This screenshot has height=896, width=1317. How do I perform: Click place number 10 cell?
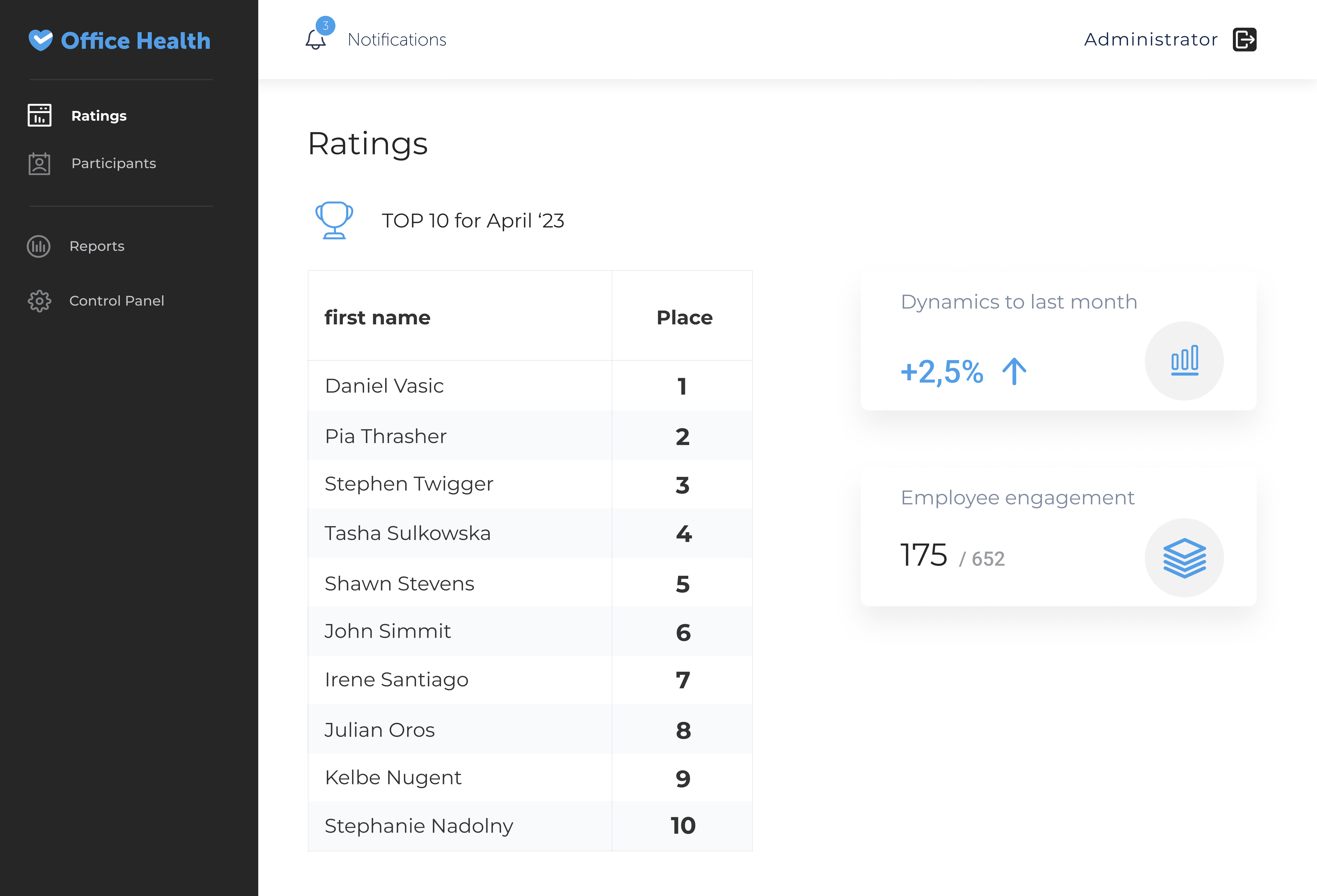pyautogui.click(x=682, y=826)
